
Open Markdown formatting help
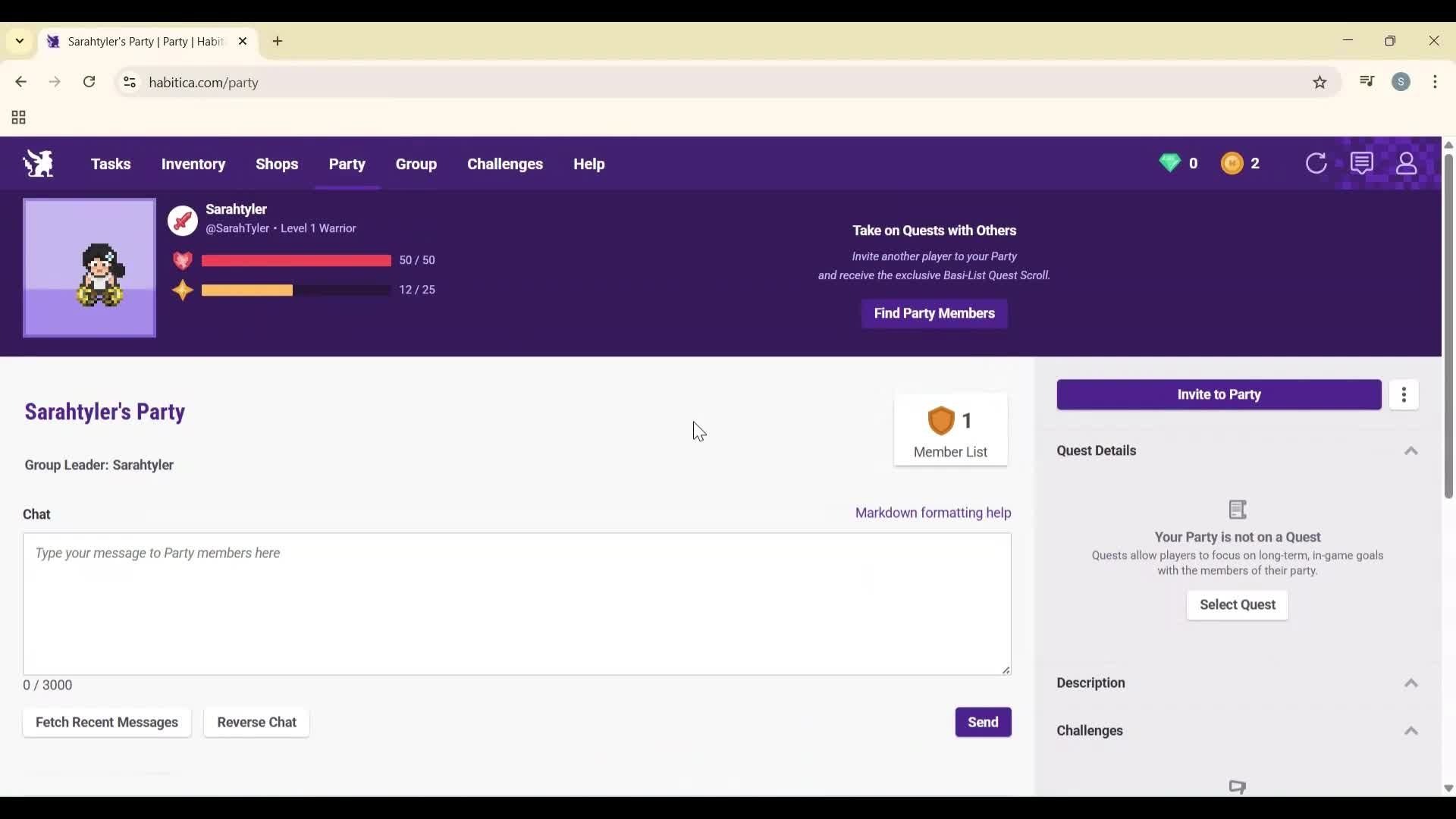(x=933, y=513)
